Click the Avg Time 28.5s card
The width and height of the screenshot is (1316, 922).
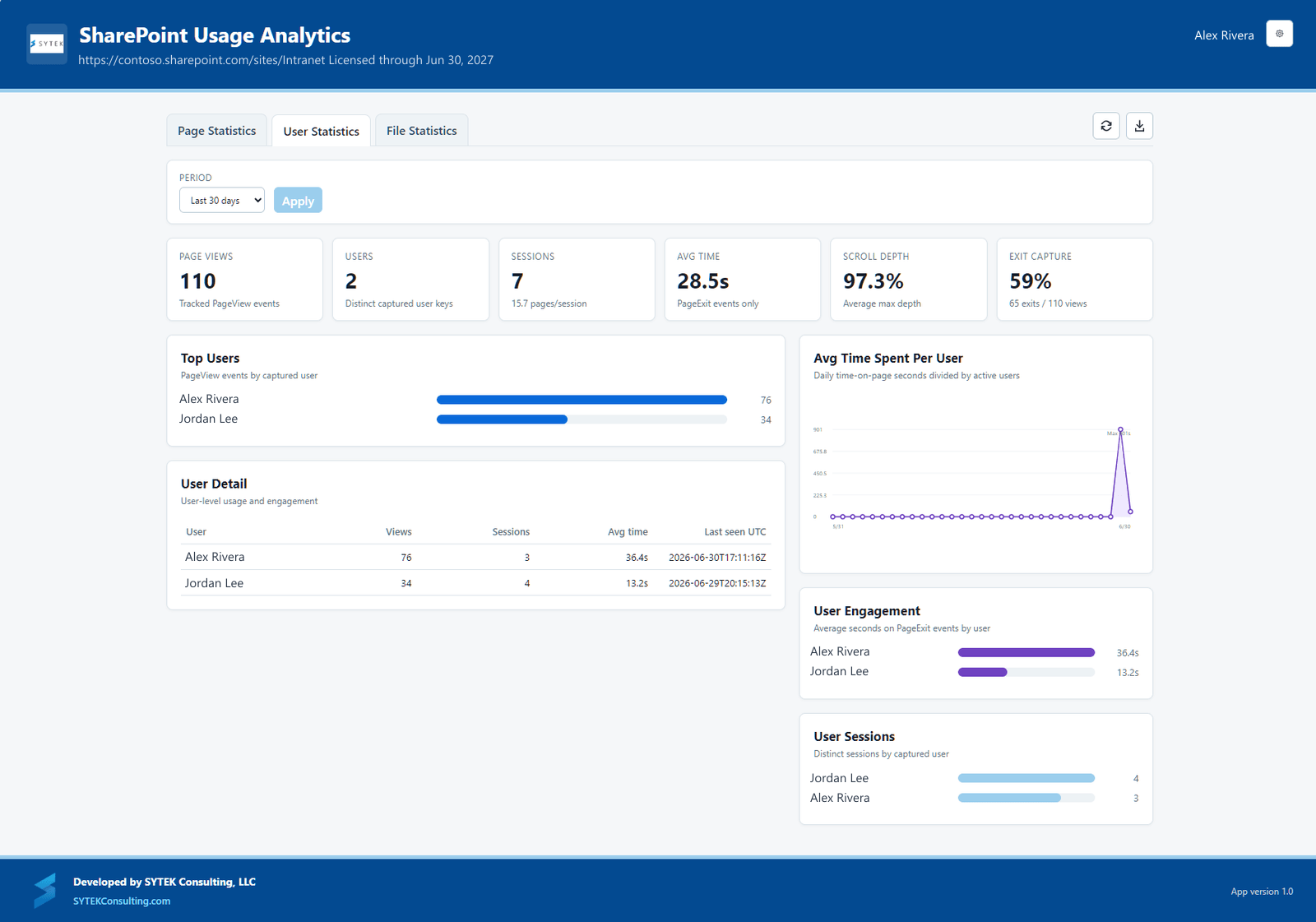743,280
